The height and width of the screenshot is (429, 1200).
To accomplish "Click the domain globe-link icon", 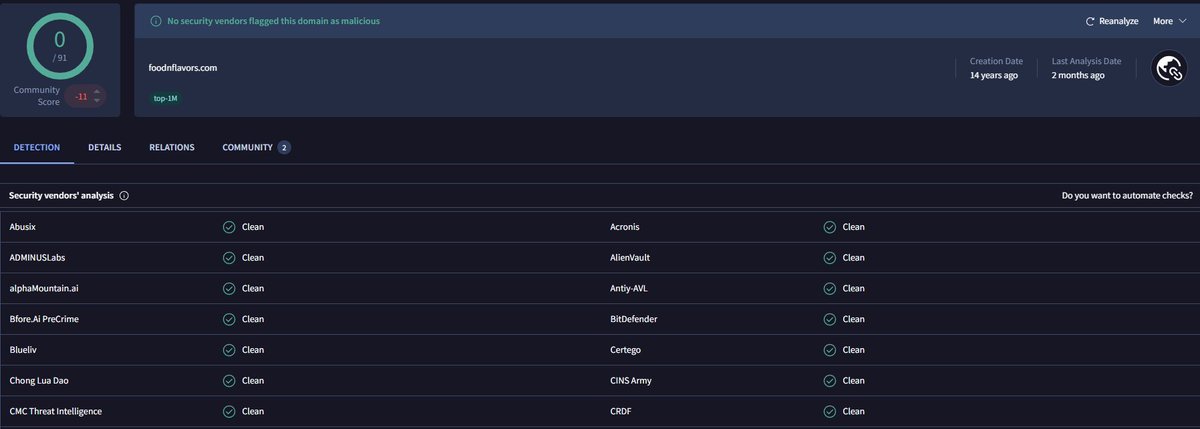I will coord(1168,68).
